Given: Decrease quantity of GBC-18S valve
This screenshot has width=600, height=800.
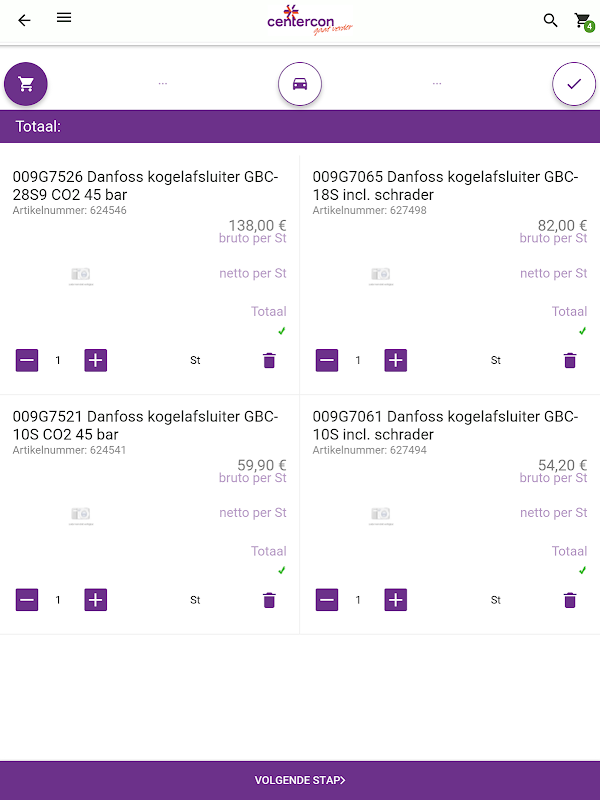Looking at the screenshot, I should [x=327, y=360].
